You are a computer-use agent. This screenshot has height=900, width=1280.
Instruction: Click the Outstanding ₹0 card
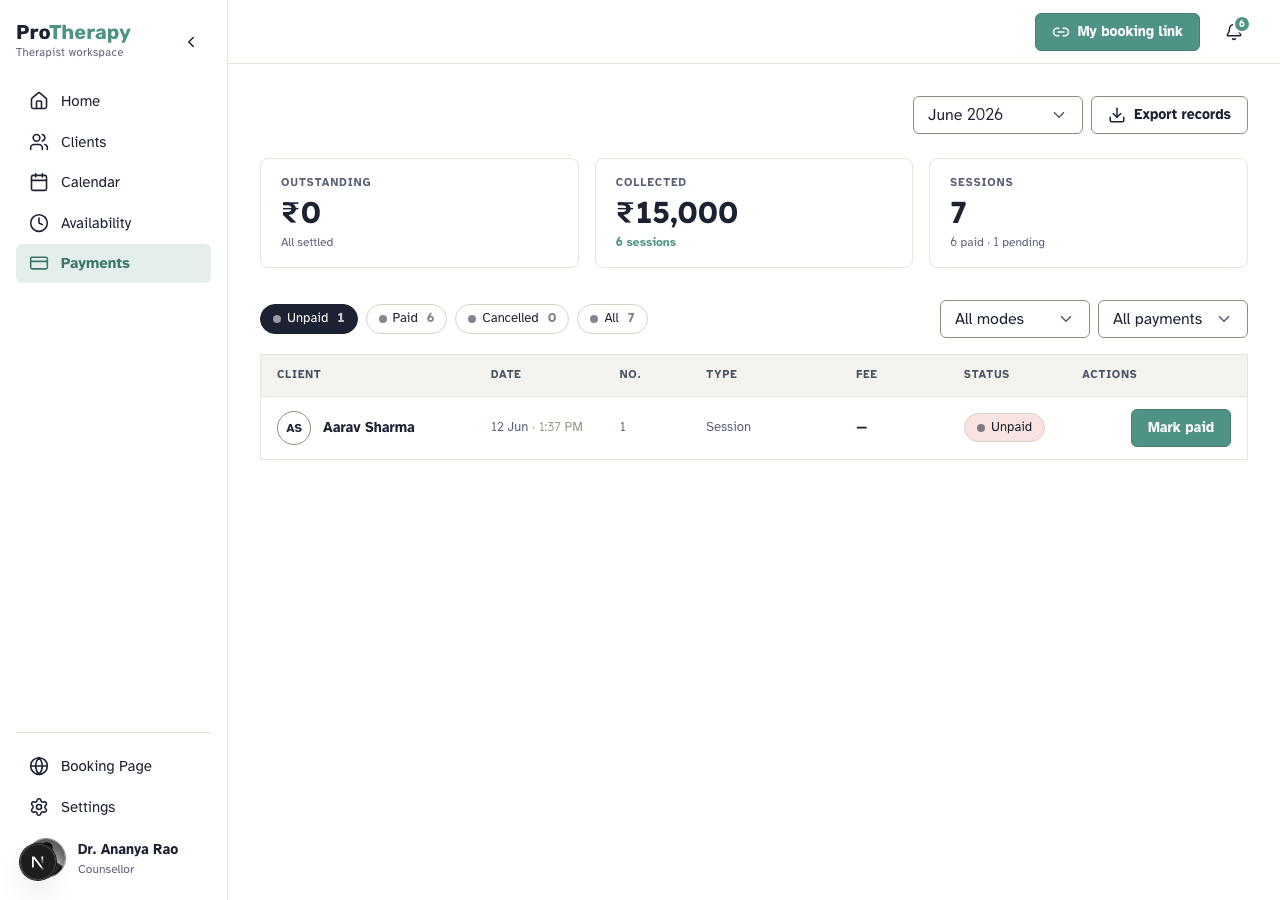(x=419, y=213)
